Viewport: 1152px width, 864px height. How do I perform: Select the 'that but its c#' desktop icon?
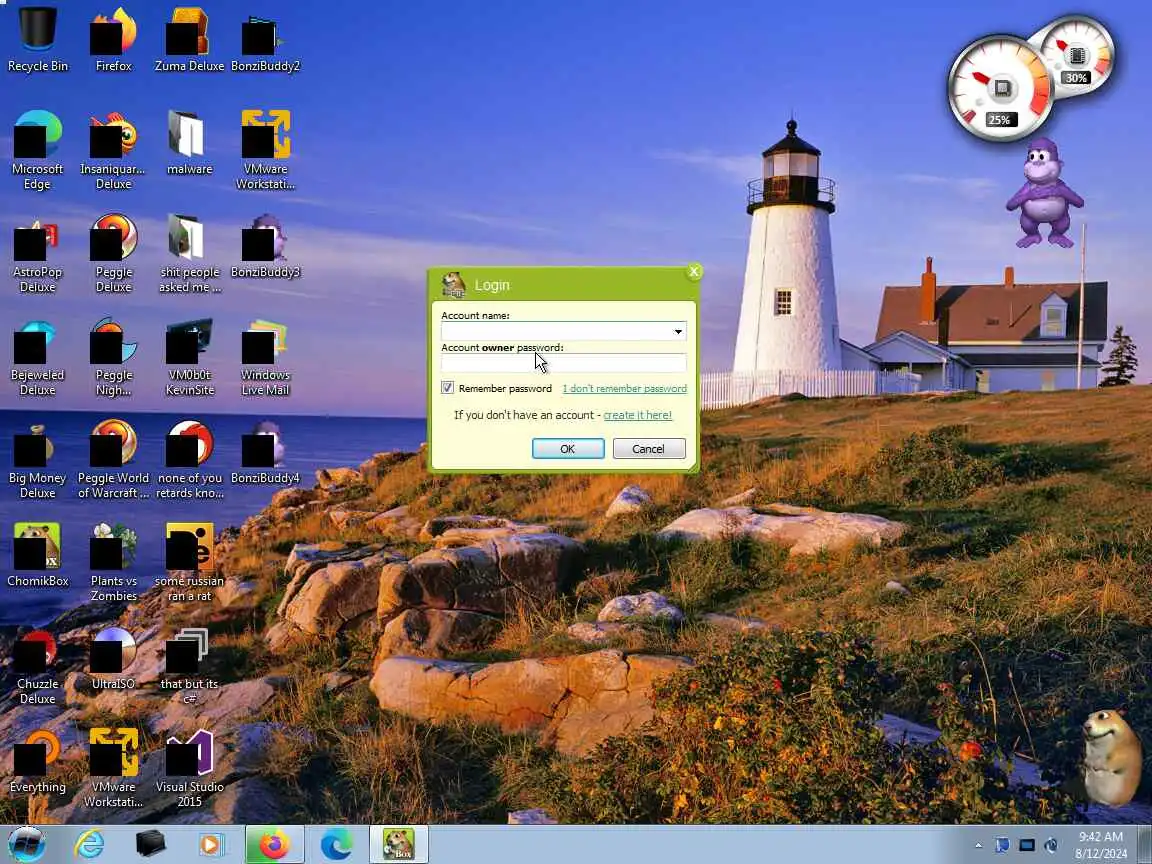pyautogui.click(x=189, y=664)
